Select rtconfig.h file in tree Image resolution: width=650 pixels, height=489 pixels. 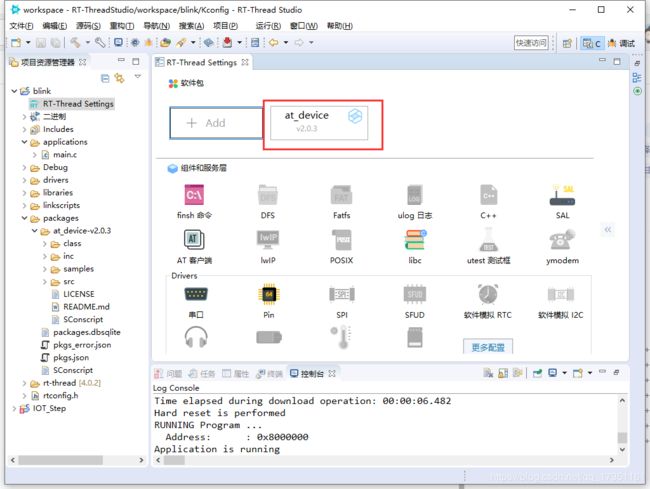tap(61, 395)
